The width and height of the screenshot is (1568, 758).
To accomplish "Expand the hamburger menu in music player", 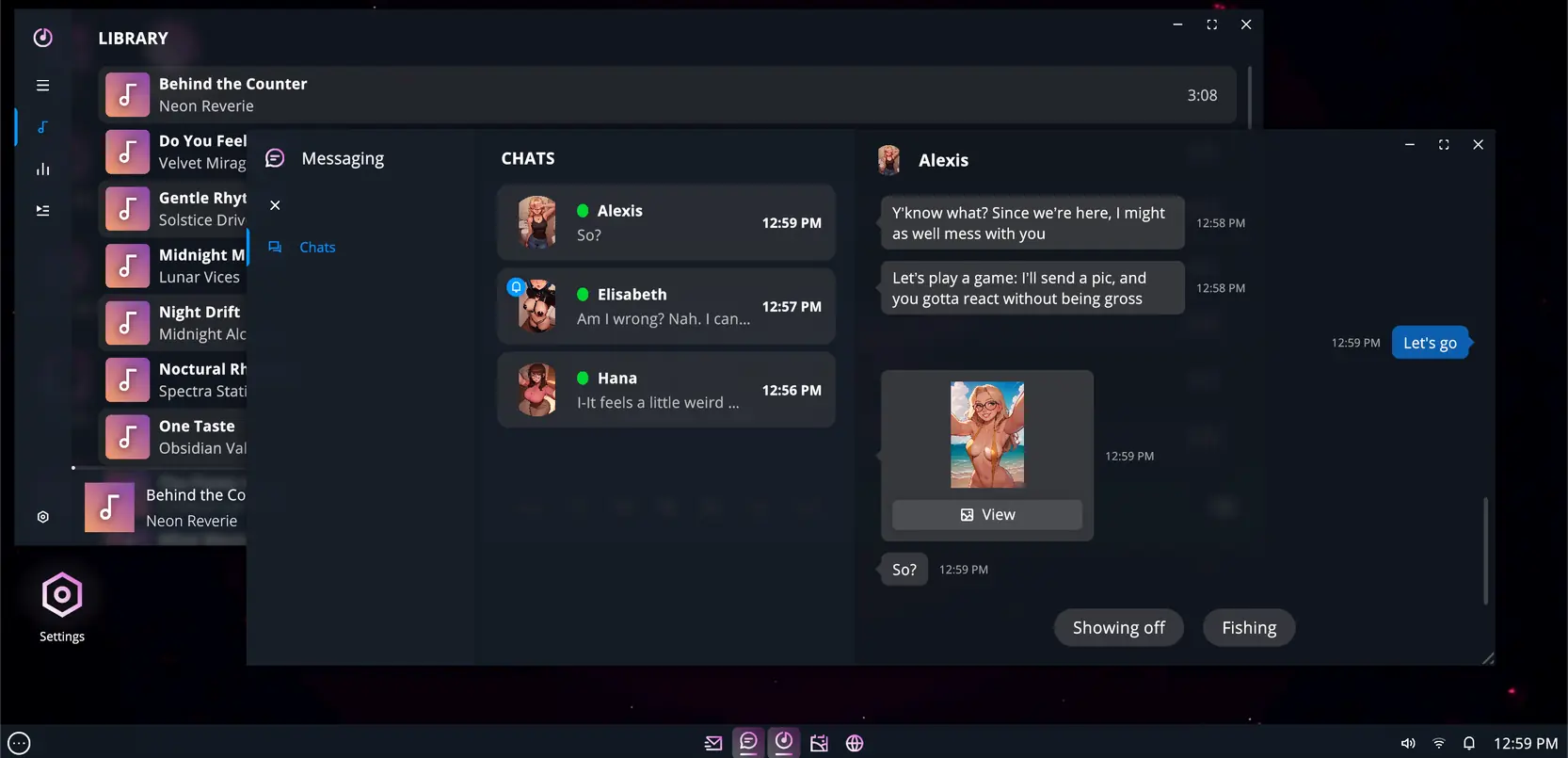I will tap(42, 86).
